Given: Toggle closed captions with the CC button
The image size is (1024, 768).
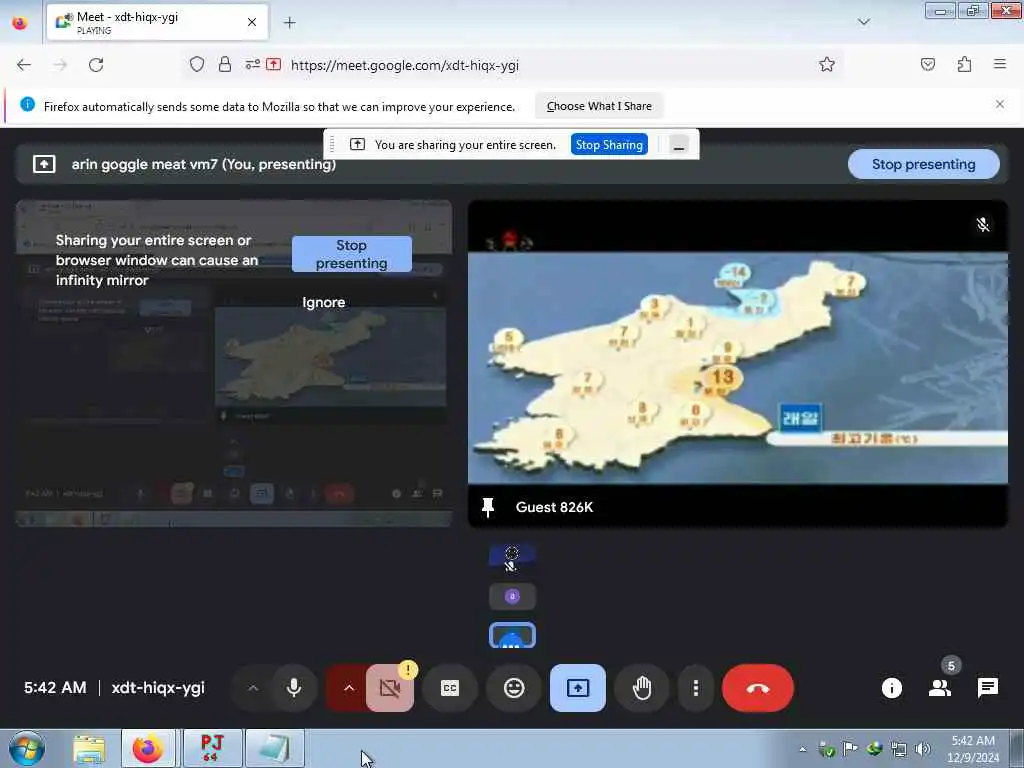Looking at the screenshot, I should [450, 688].
